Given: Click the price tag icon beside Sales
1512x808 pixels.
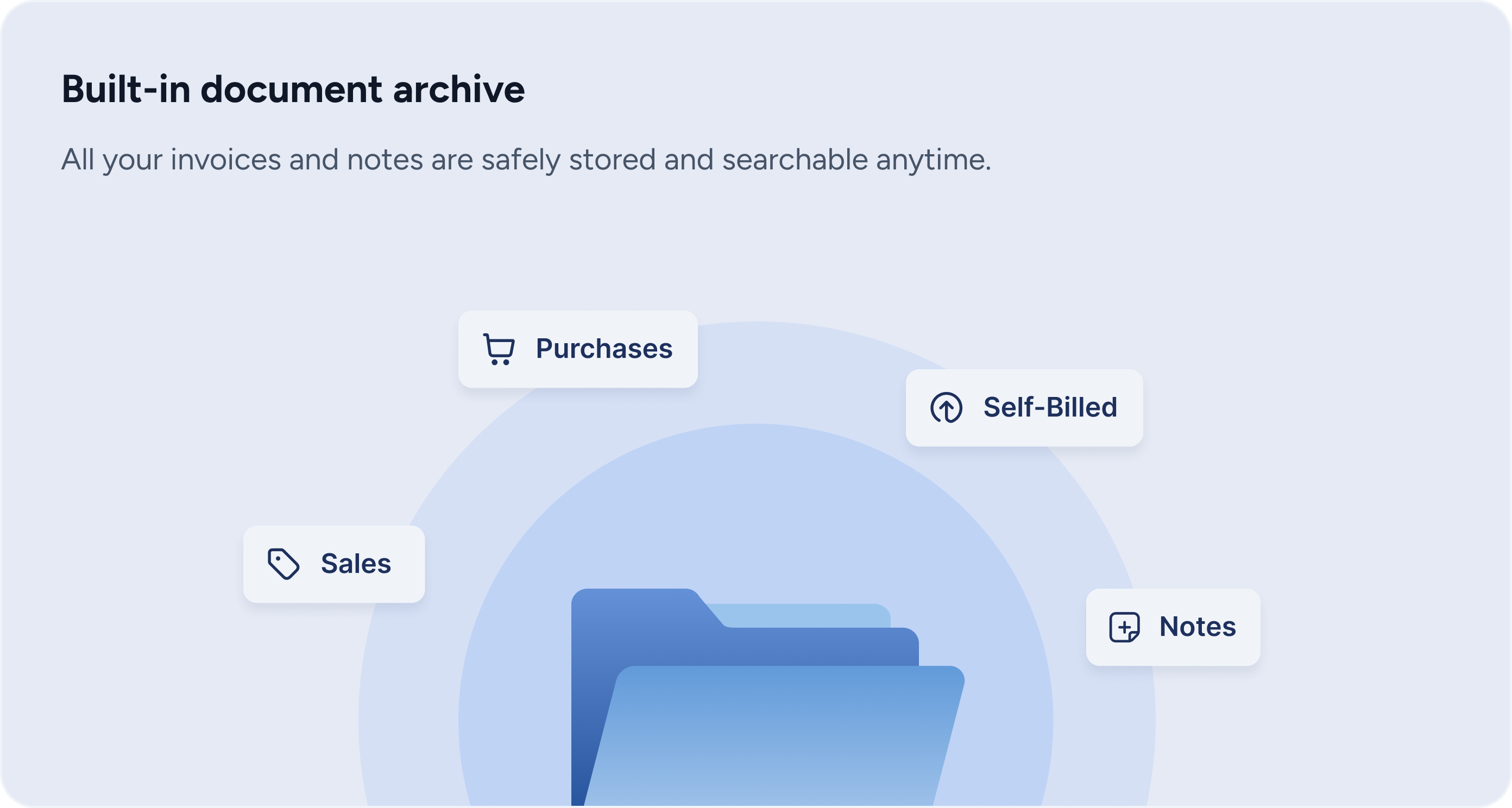Looking at the screenshot, I should 283,564.
